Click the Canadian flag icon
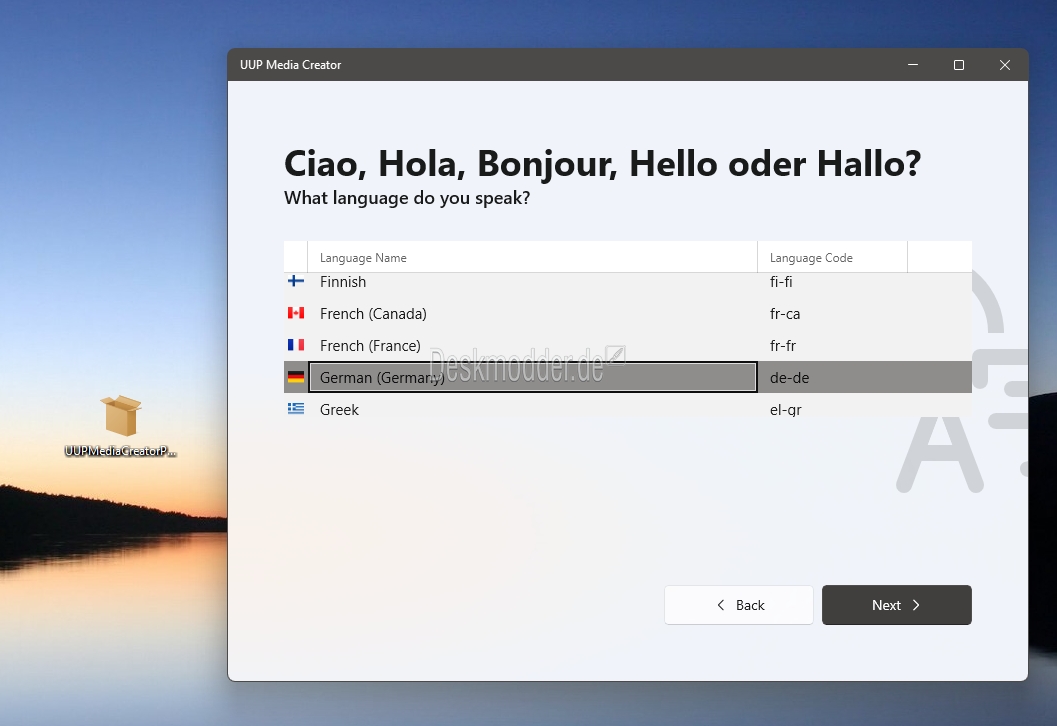 (295, 314)
